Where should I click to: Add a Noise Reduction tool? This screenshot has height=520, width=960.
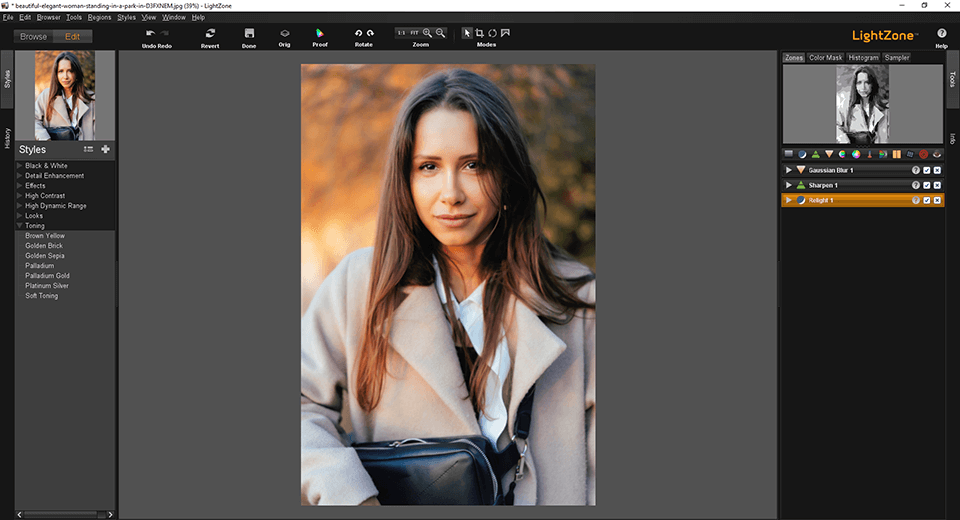[x=896, y=154]
